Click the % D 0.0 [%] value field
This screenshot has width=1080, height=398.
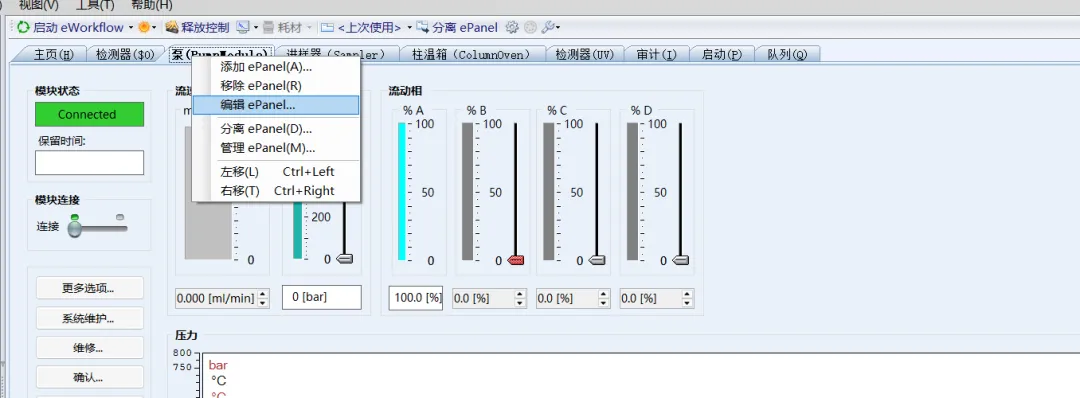click(x=650, y=298)
